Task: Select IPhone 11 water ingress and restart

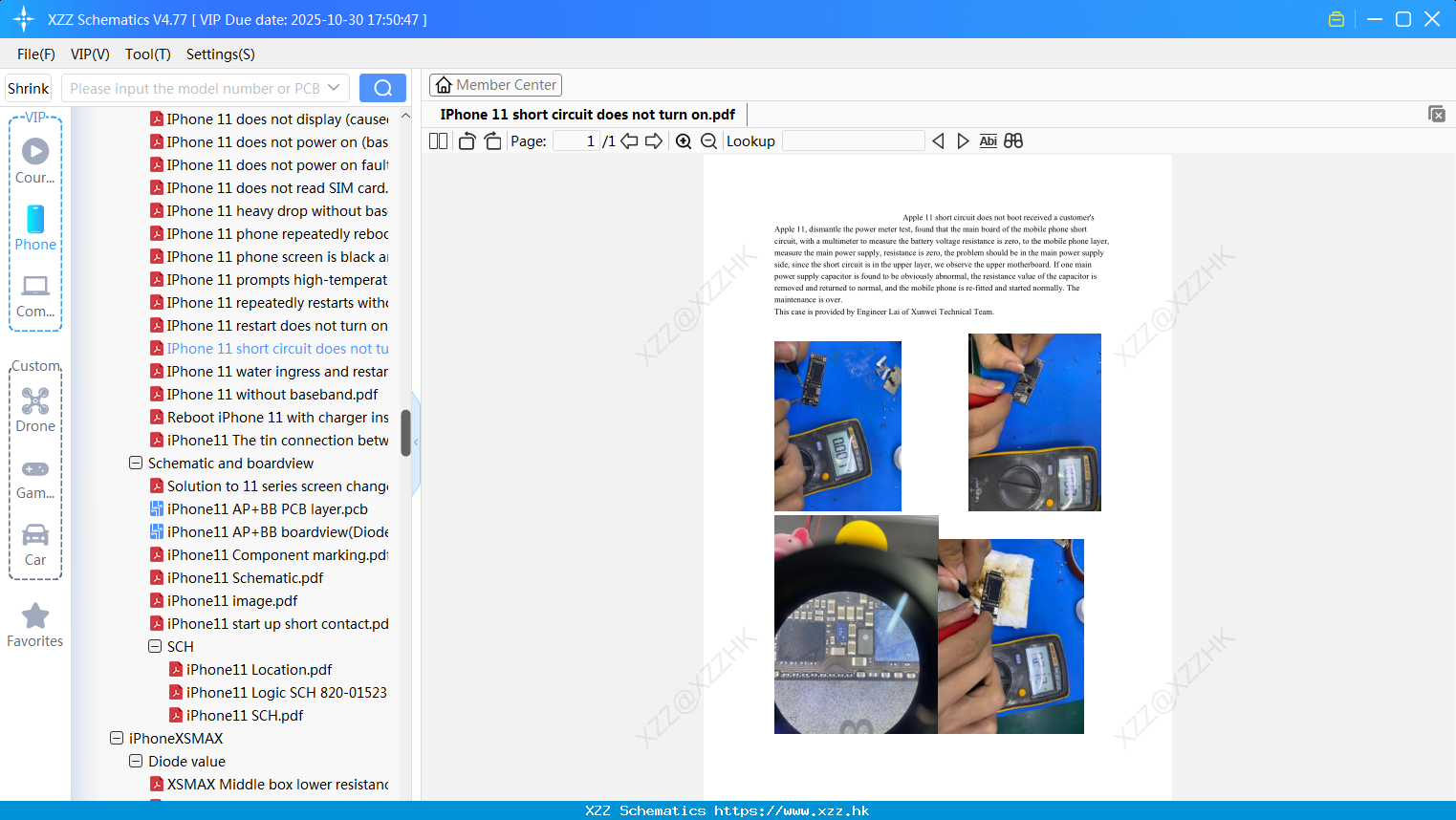Action: 277,371
